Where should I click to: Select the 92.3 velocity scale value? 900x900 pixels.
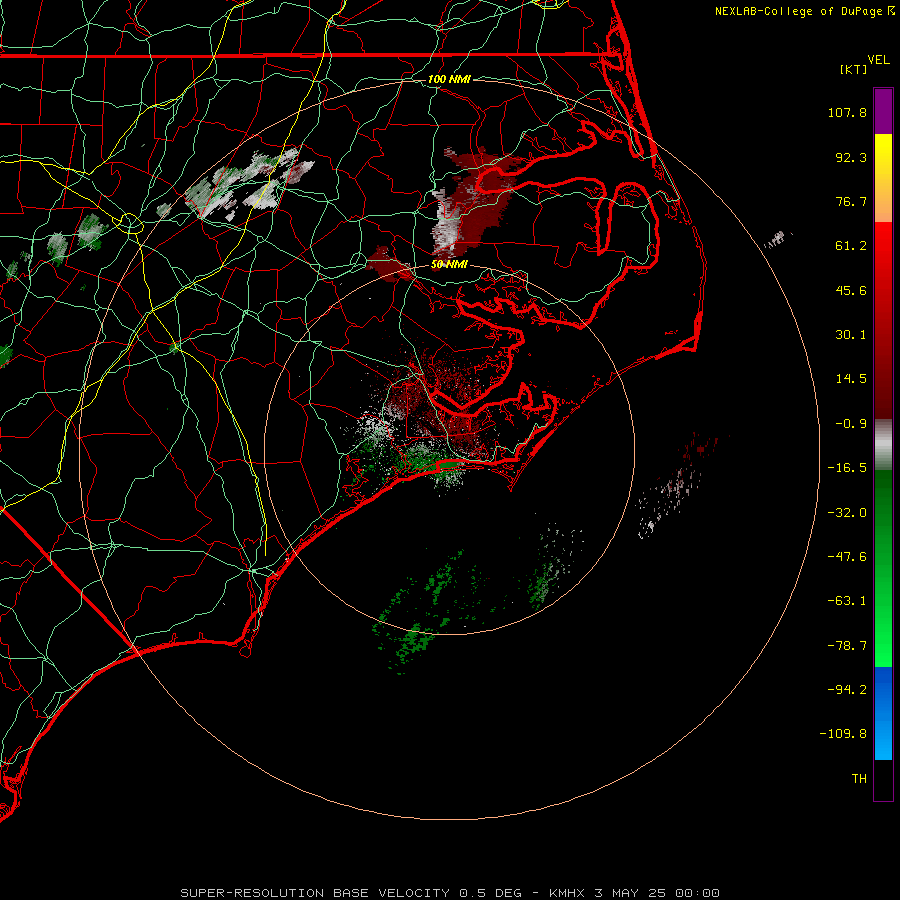(x=851, y=157)
